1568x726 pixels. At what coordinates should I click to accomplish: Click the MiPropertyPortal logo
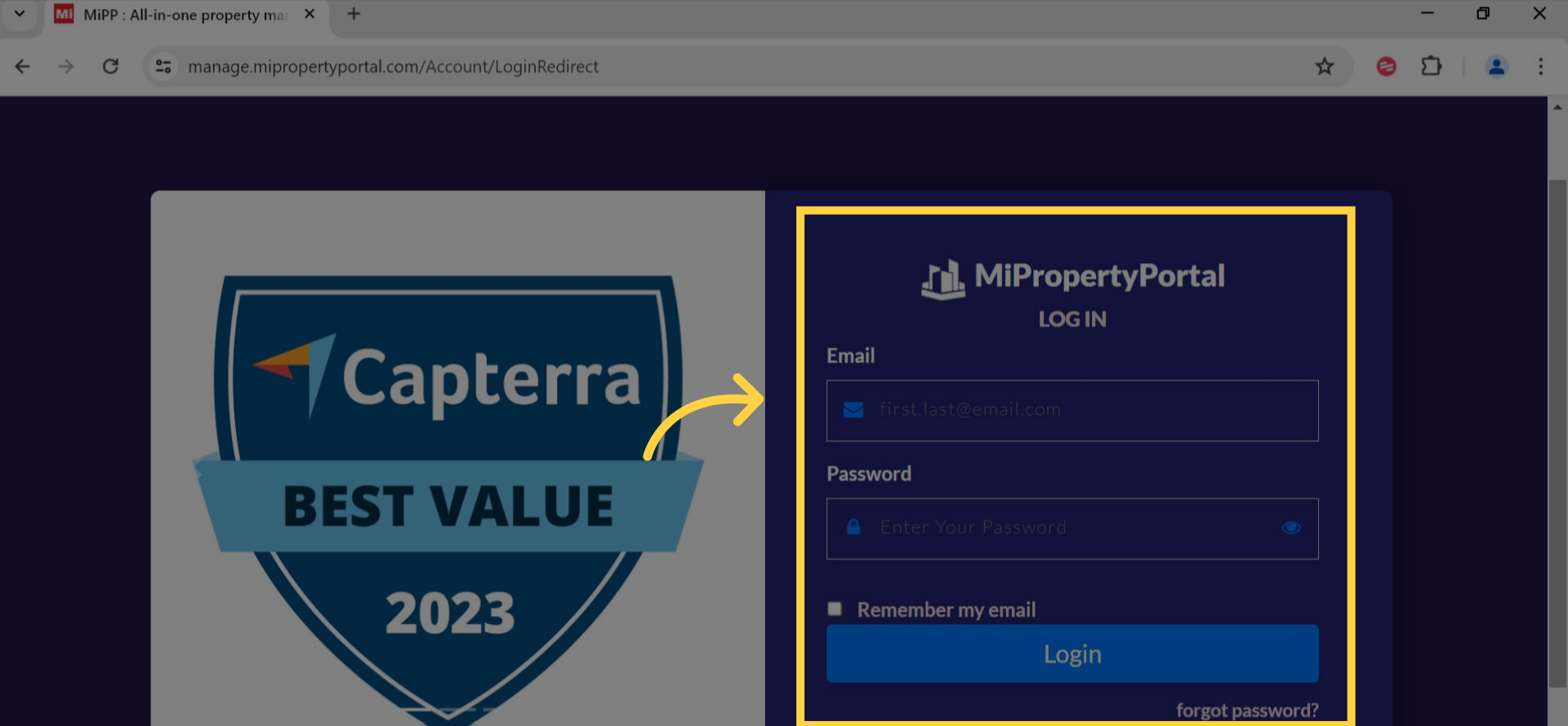click(1071, 278)
